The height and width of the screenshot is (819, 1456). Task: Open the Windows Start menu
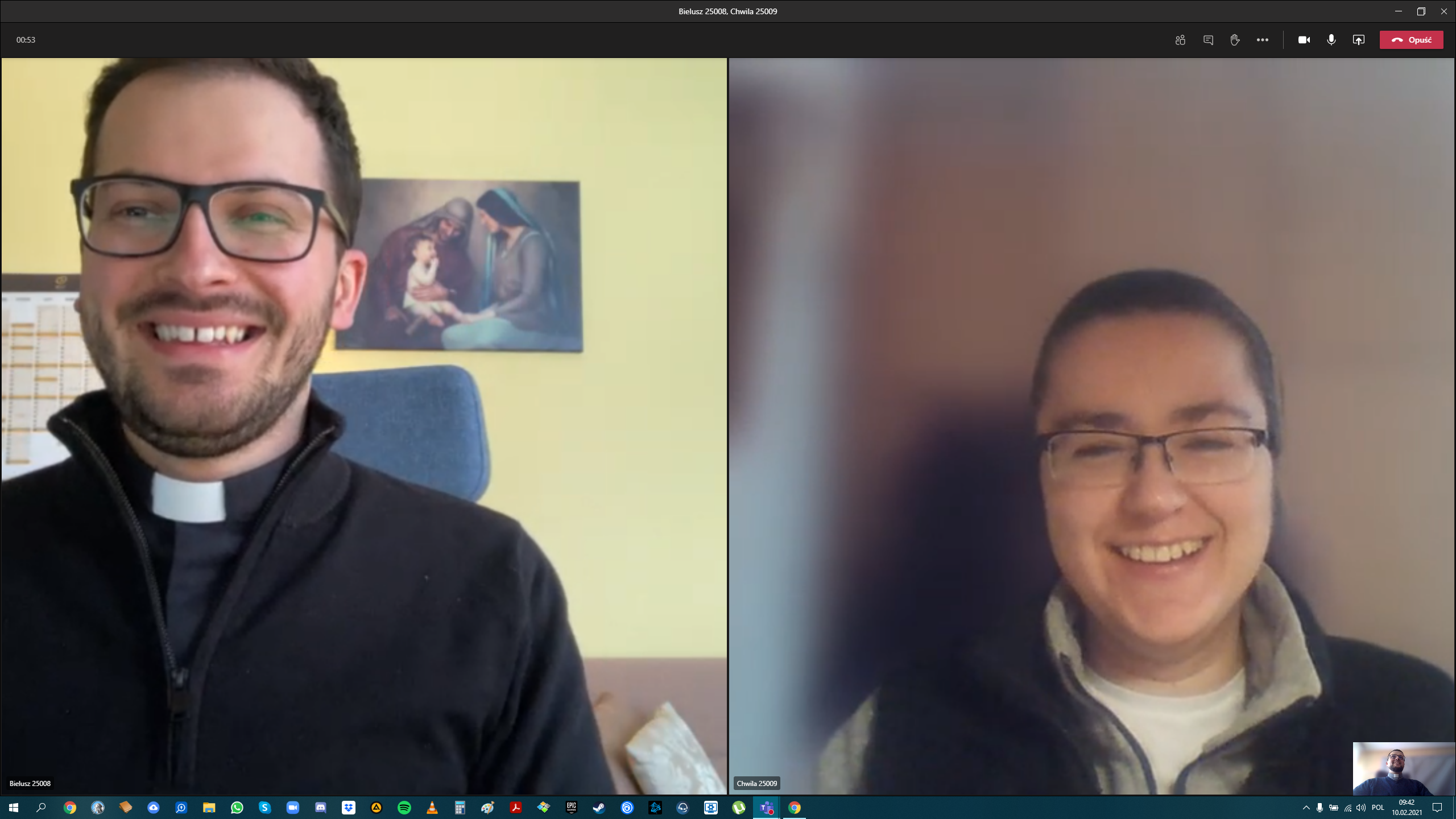14,808
